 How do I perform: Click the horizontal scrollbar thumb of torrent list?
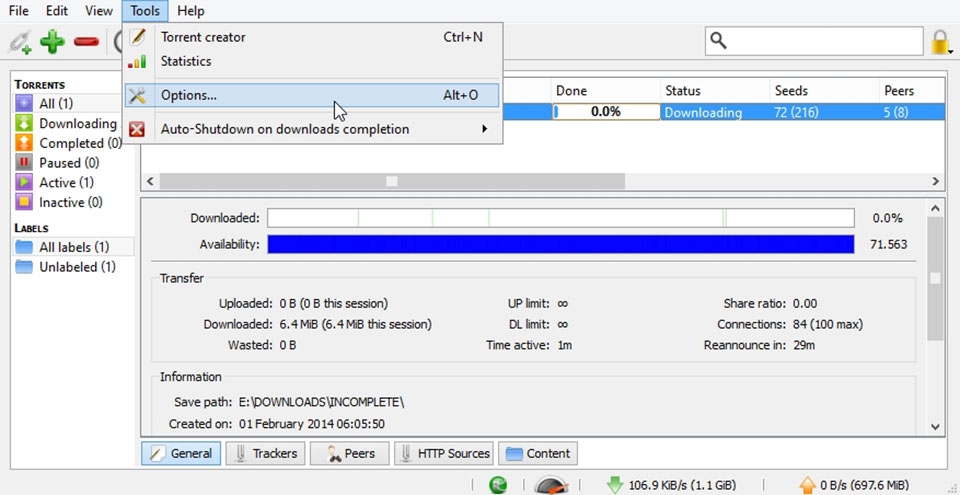392,181
